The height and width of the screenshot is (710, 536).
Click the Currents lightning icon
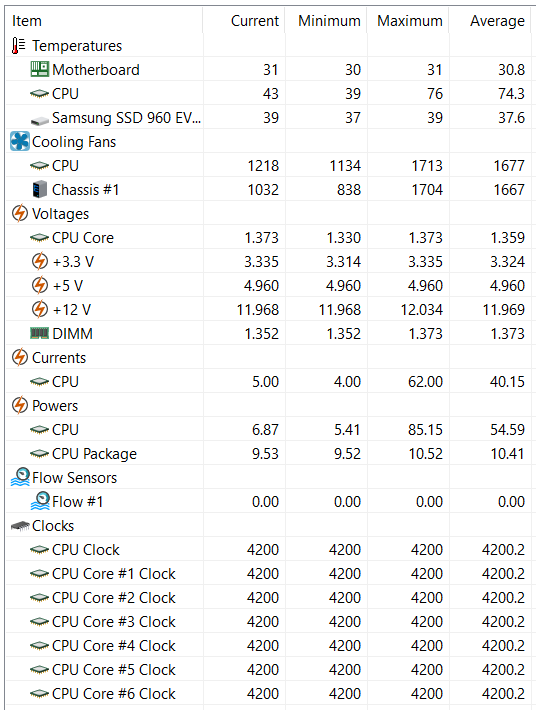19,357
